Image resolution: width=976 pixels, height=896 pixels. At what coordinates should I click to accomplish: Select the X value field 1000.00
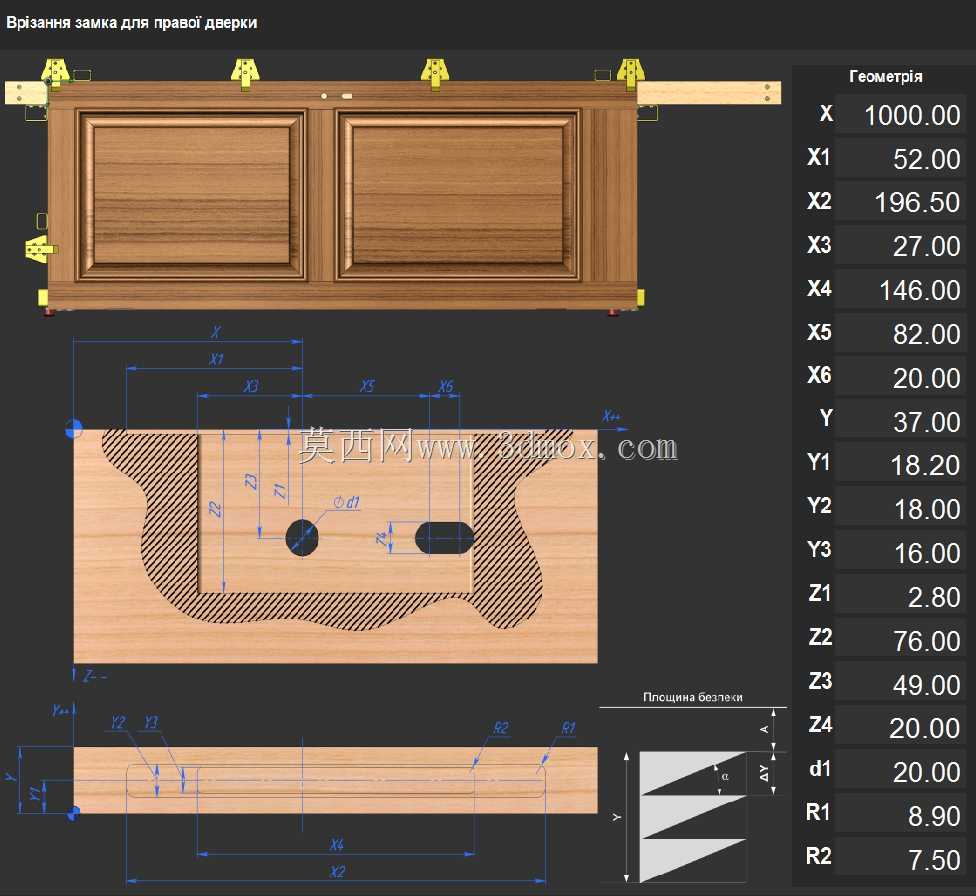click(x=900, y=115)
